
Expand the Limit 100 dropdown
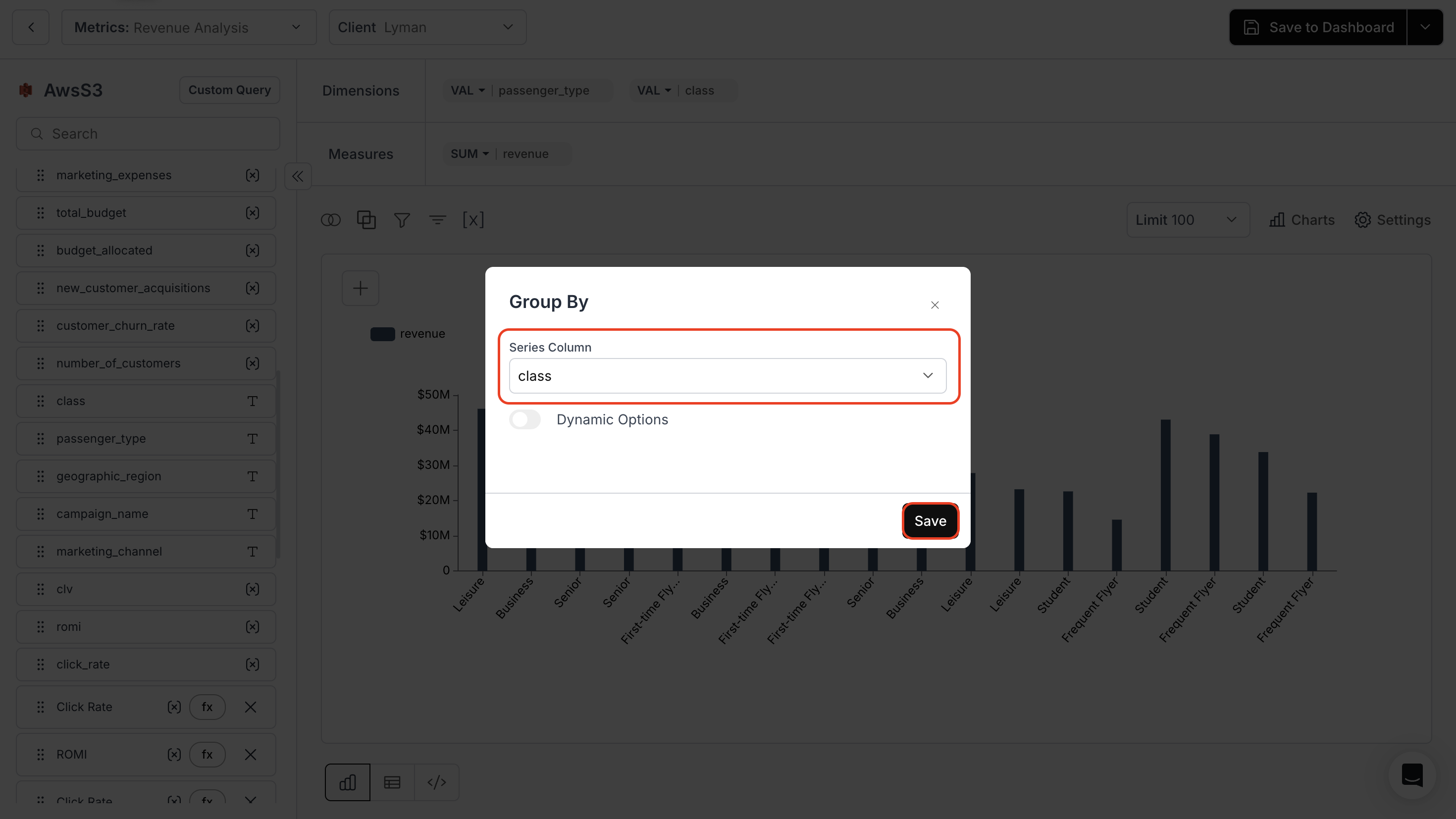(x=1188, y=220)
